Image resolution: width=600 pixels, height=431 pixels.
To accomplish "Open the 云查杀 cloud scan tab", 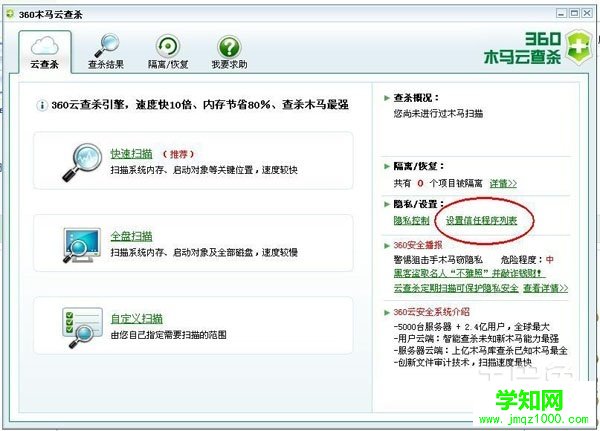I will (45, 52).
